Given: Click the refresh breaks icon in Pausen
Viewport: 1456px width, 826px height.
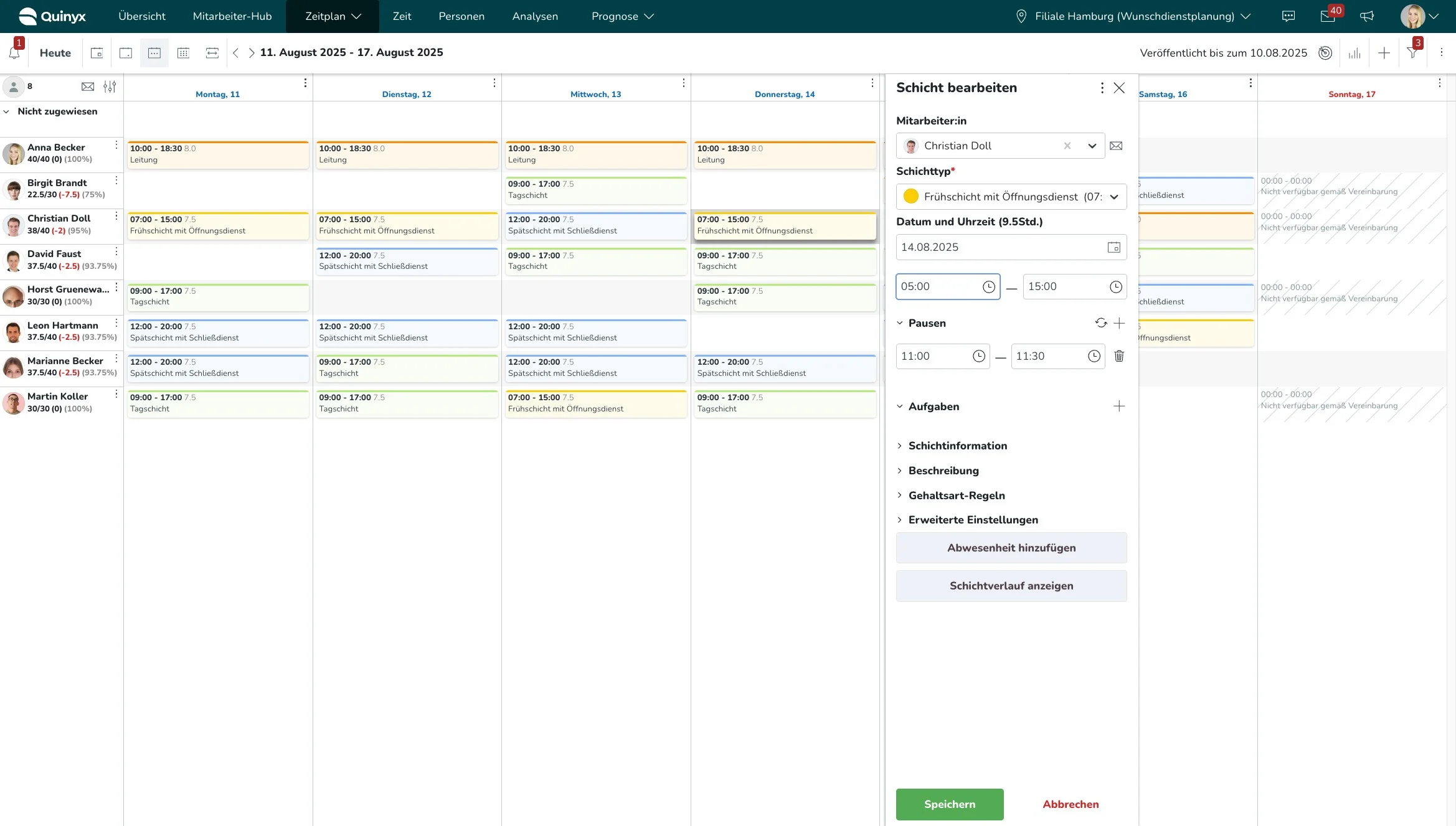Looking at the screenshot, I should (1101, 323).
